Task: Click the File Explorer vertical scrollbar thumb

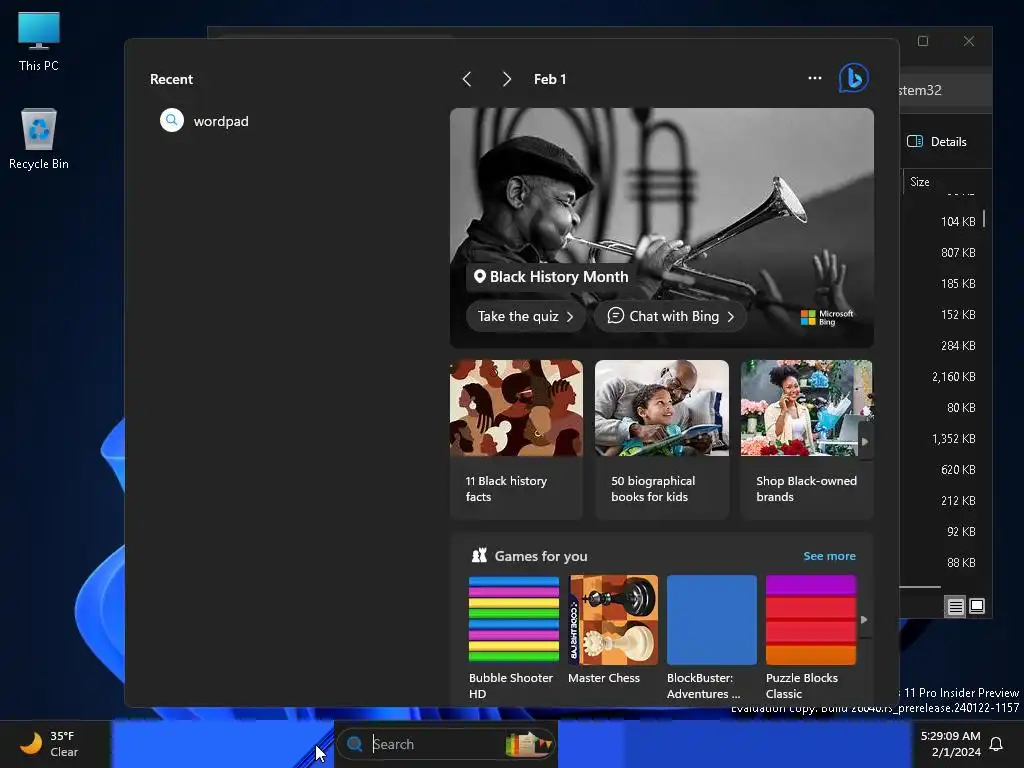Action: point(984,217)
